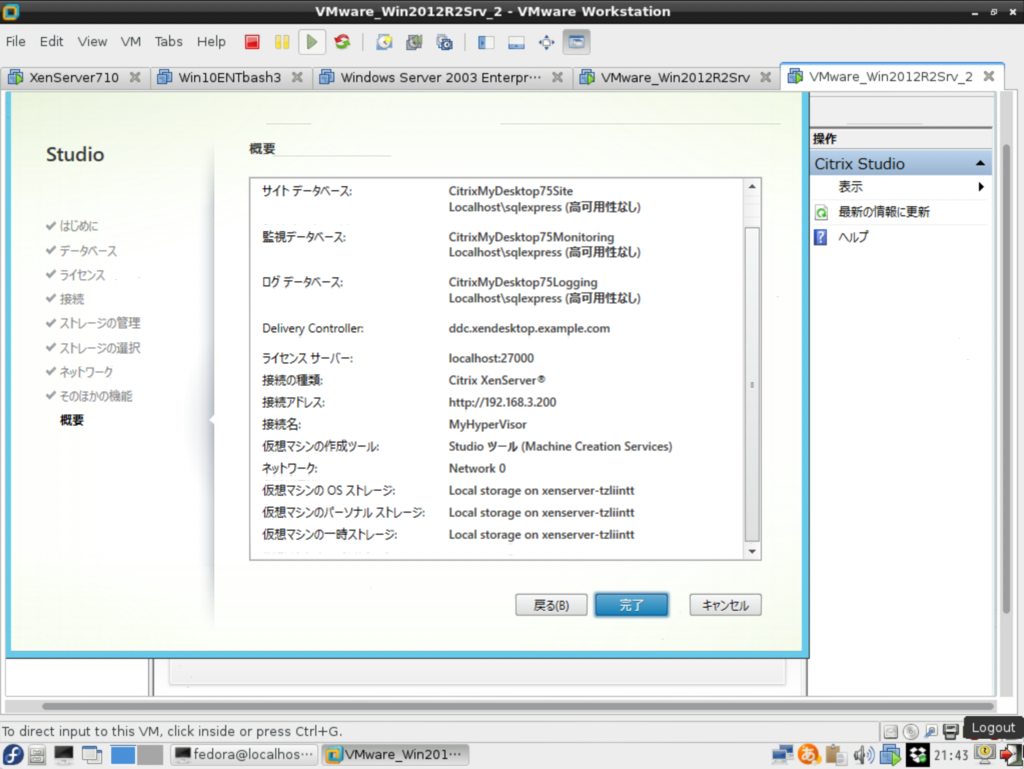Viewport: 1024px width, 769px height.
Task: Click ヘルプ in the actions pane
Action: point(853,237)
